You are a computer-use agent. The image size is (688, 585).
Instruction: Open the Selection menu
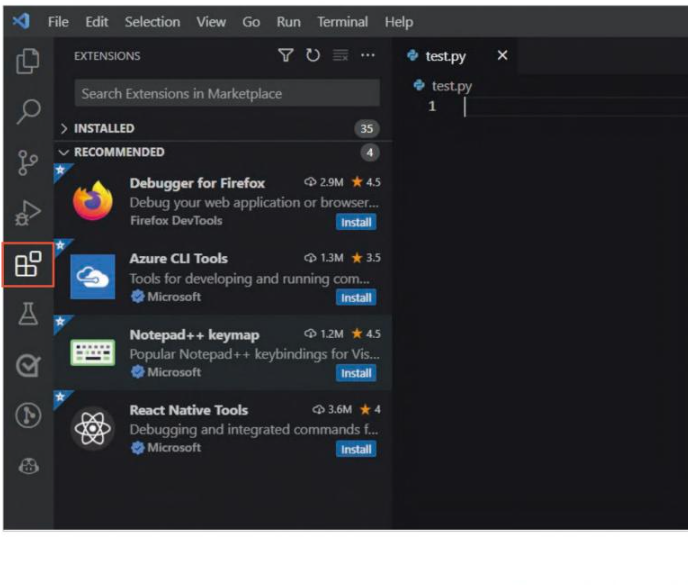click(152, 22)
